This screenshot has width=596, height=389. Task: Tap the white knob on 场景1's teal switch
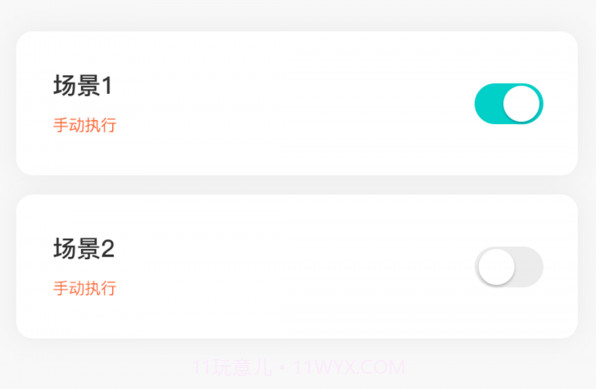point(522,103)
